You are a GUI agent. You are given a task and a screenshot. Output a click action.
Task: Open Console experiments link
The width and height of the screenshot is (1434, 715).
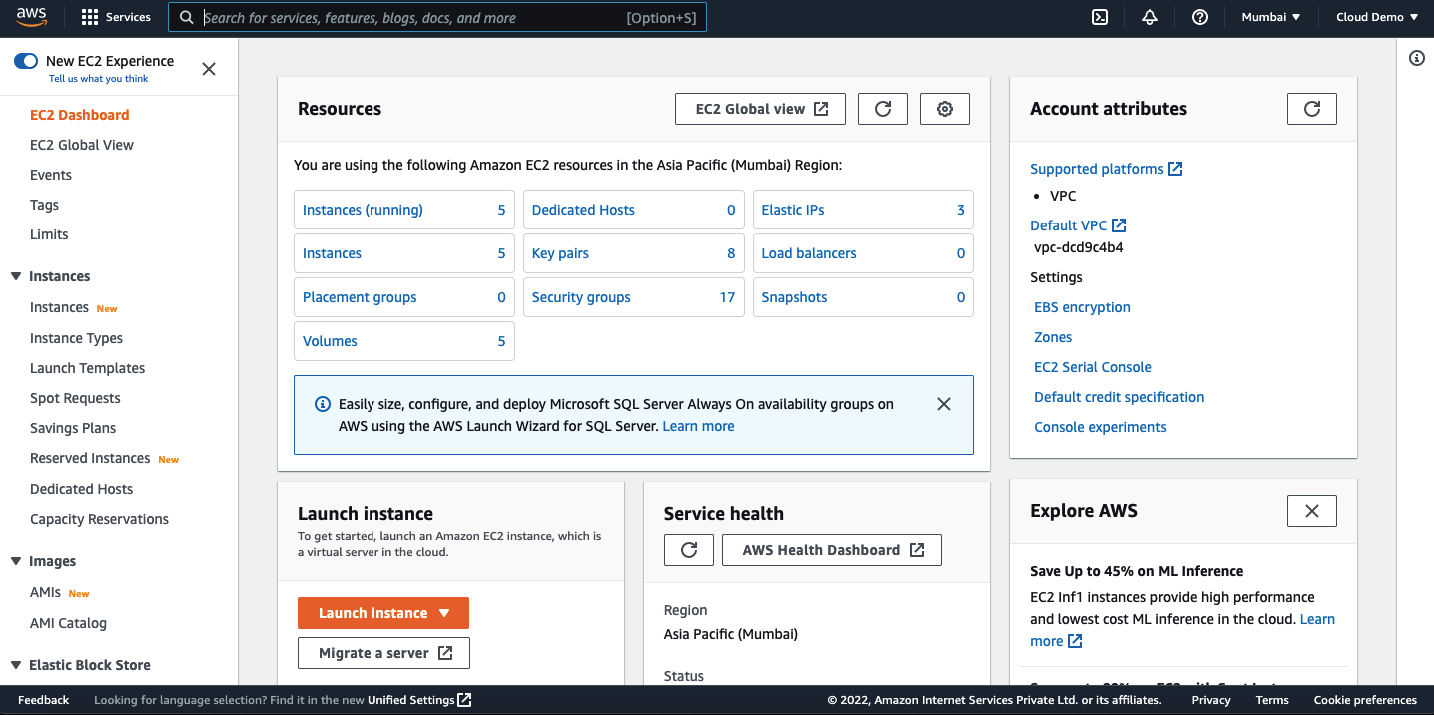pos(1100,427)
